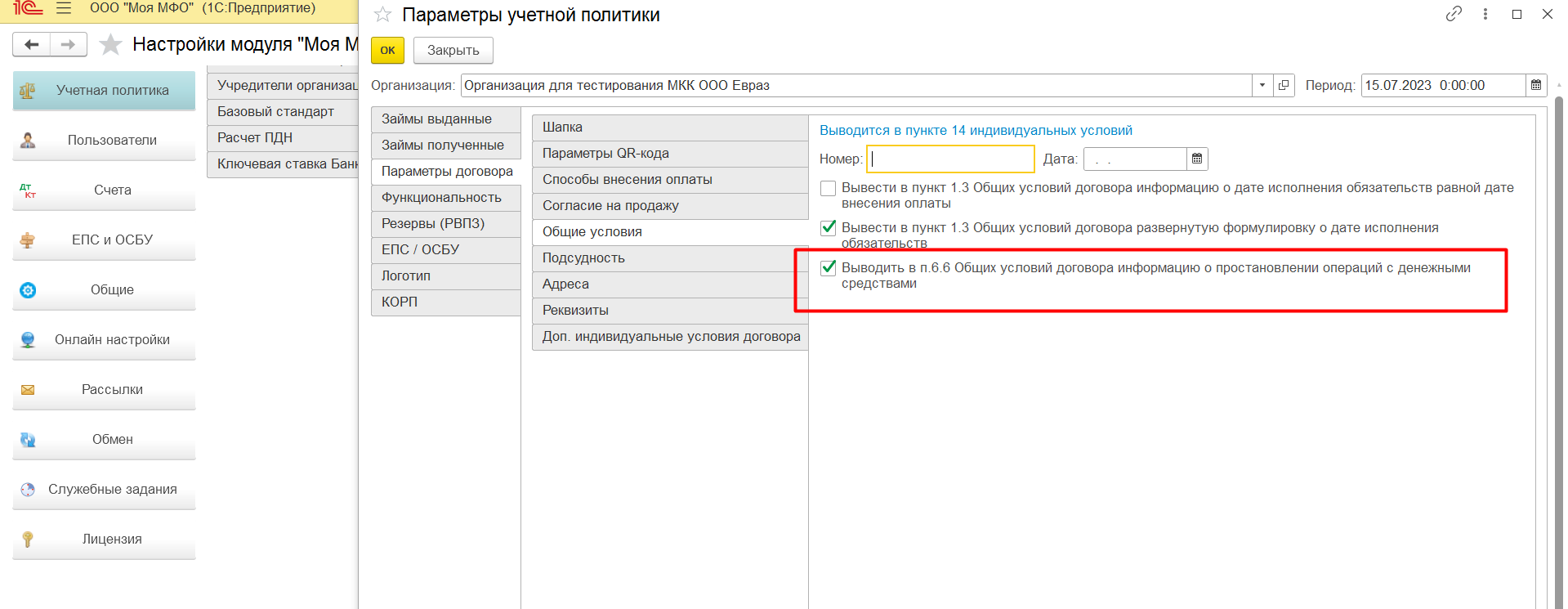Add dialog to favorites with star icon
This screenshot has height=609, width=1568.
[382, 15]
